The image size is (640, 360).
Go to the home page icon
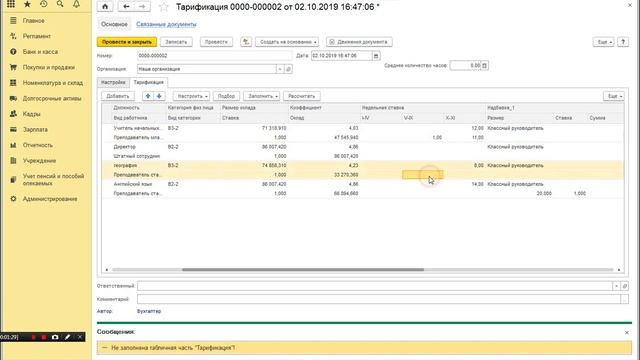pyautogui.click(x=105, y=7)
